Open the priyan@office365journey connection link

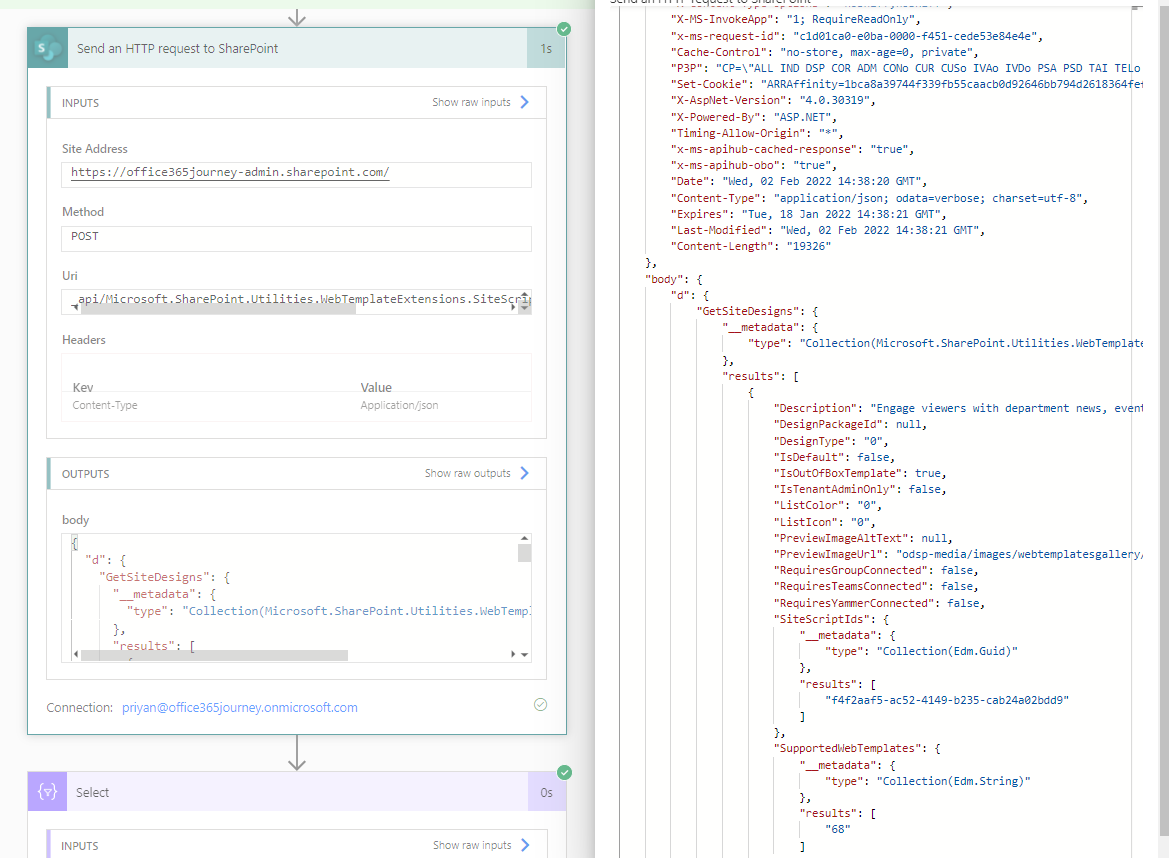(x=239, y=707)
